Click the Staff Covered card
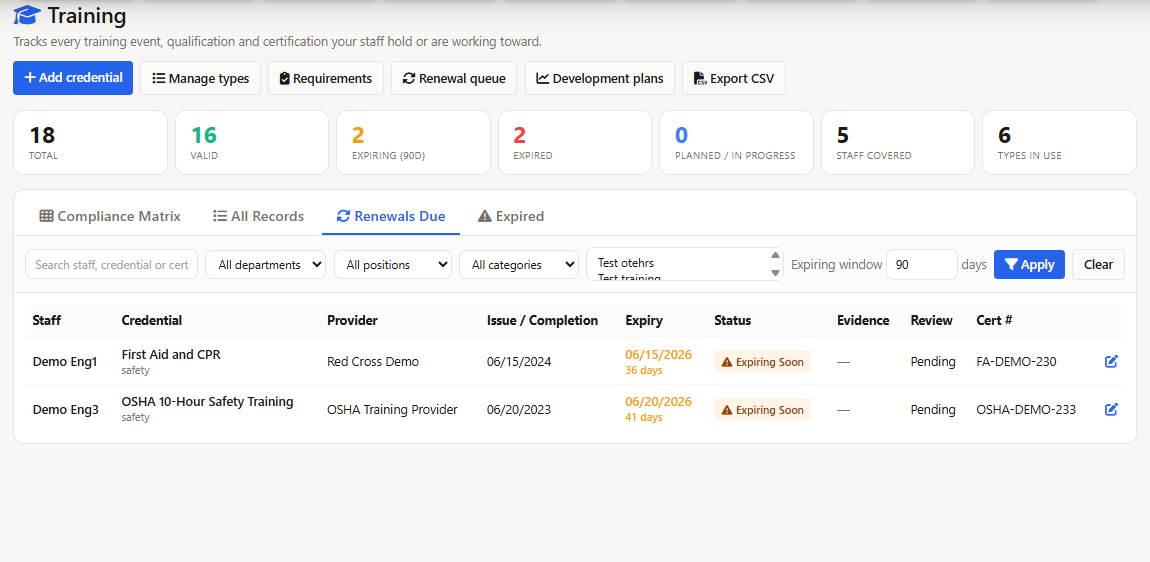This screenshot has height=562, width=1150. click(898, 142)
